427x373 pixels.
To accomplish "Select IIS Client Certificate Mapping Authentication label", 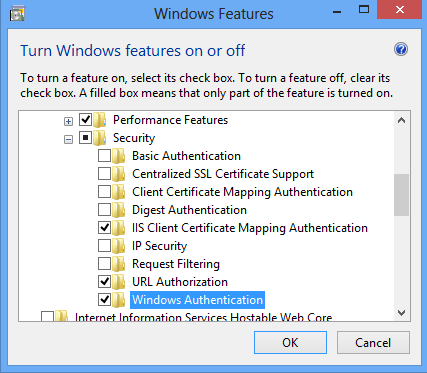I will coord(250,228).
